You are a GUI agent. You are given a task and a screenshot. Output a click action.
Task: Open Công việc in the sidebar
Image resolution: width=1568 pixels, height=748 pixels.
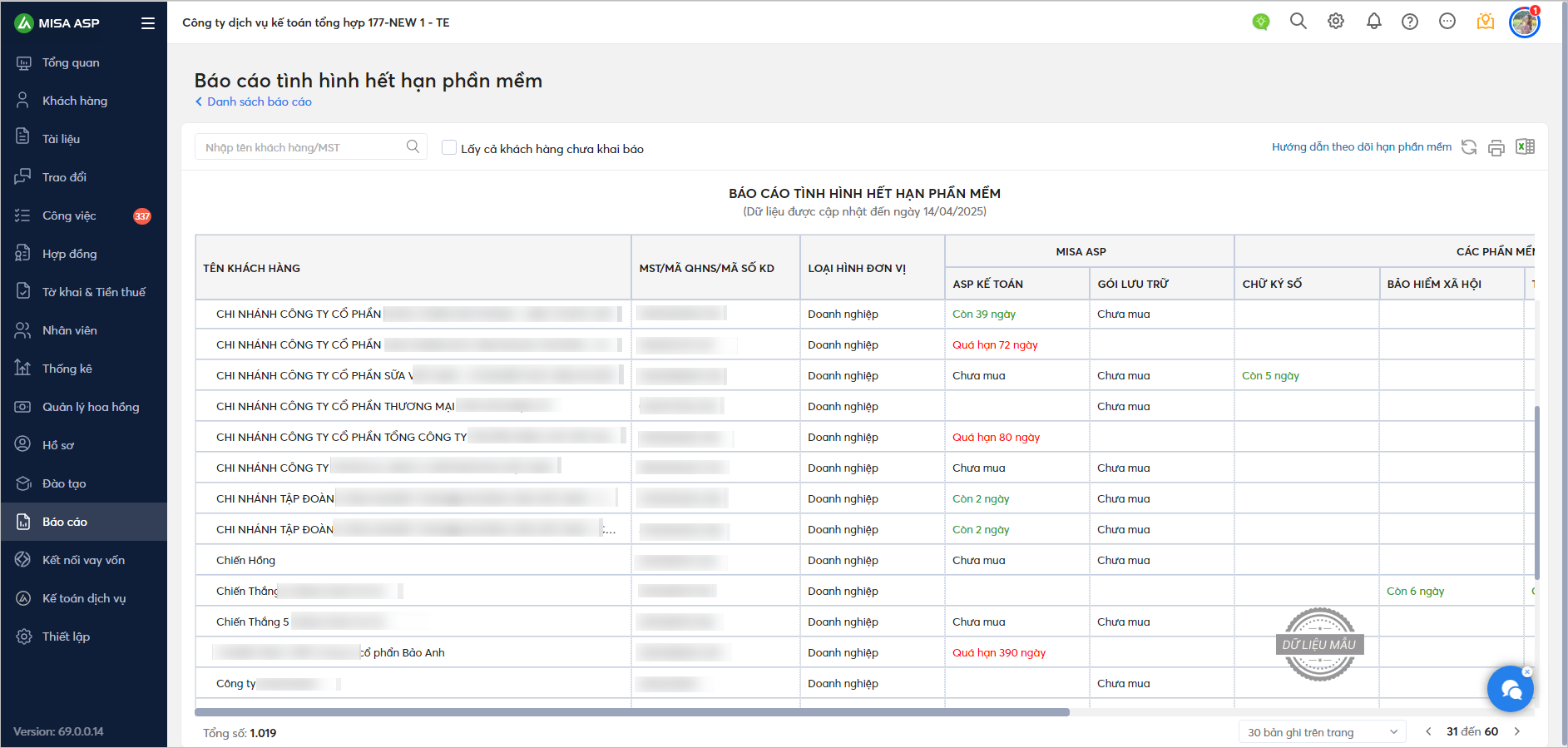click(x=83, y=215)
